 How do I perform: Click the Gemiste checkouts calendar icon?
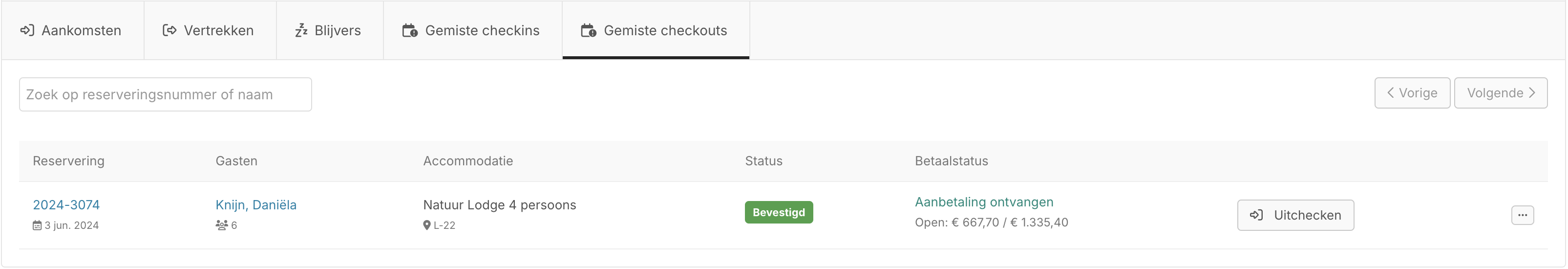click(x=589, y=30)
